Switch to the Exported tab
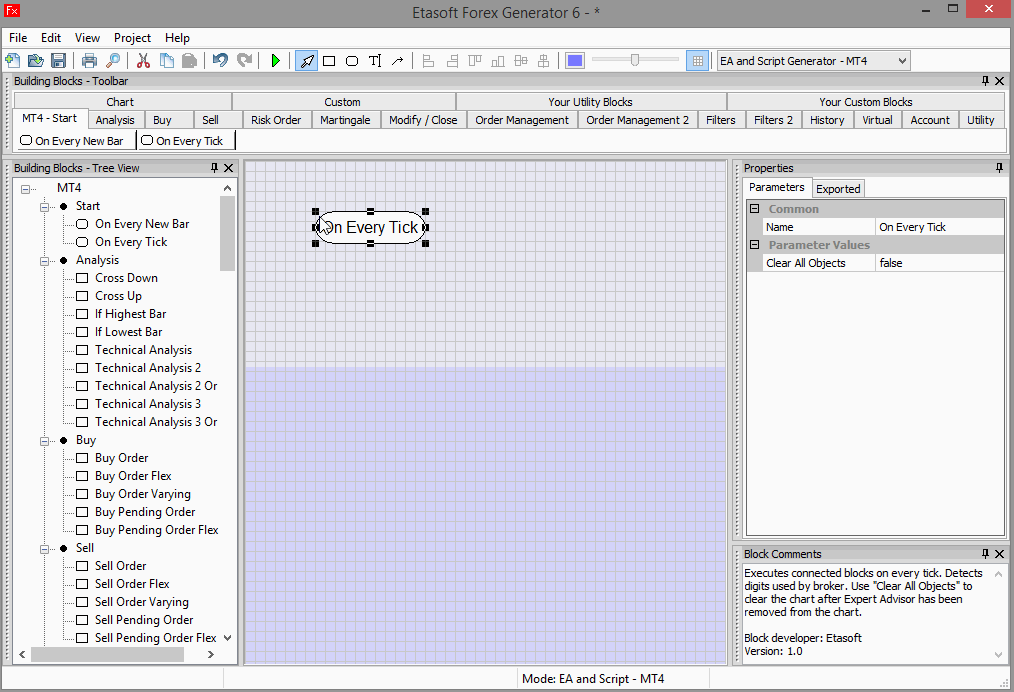This screenshot has width=1014, height=692. tap(838, 188)
